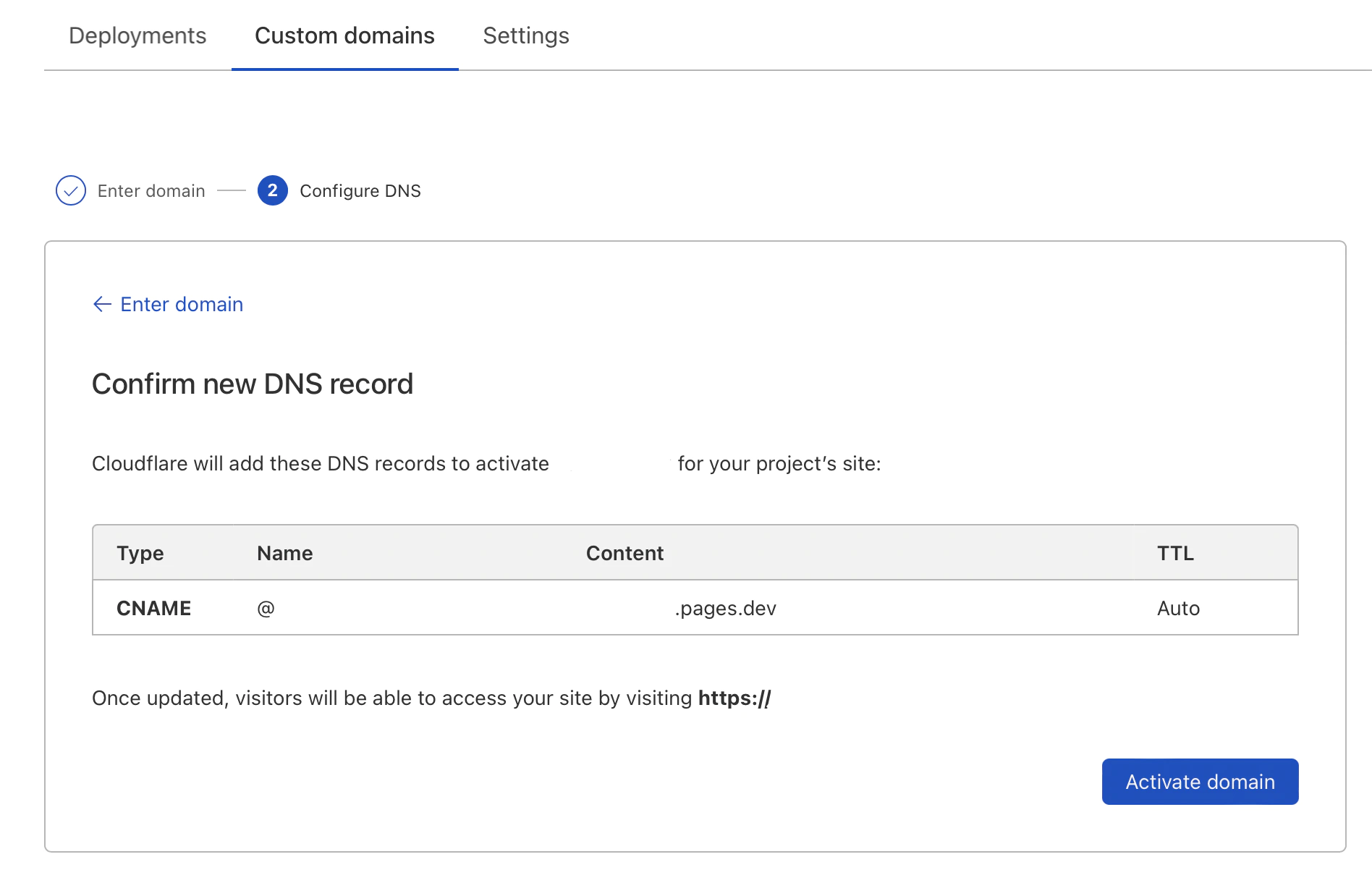Viewport: 1372px width, 883px height.
Task: Switch to the Settings tab
Action: [526, 35]
